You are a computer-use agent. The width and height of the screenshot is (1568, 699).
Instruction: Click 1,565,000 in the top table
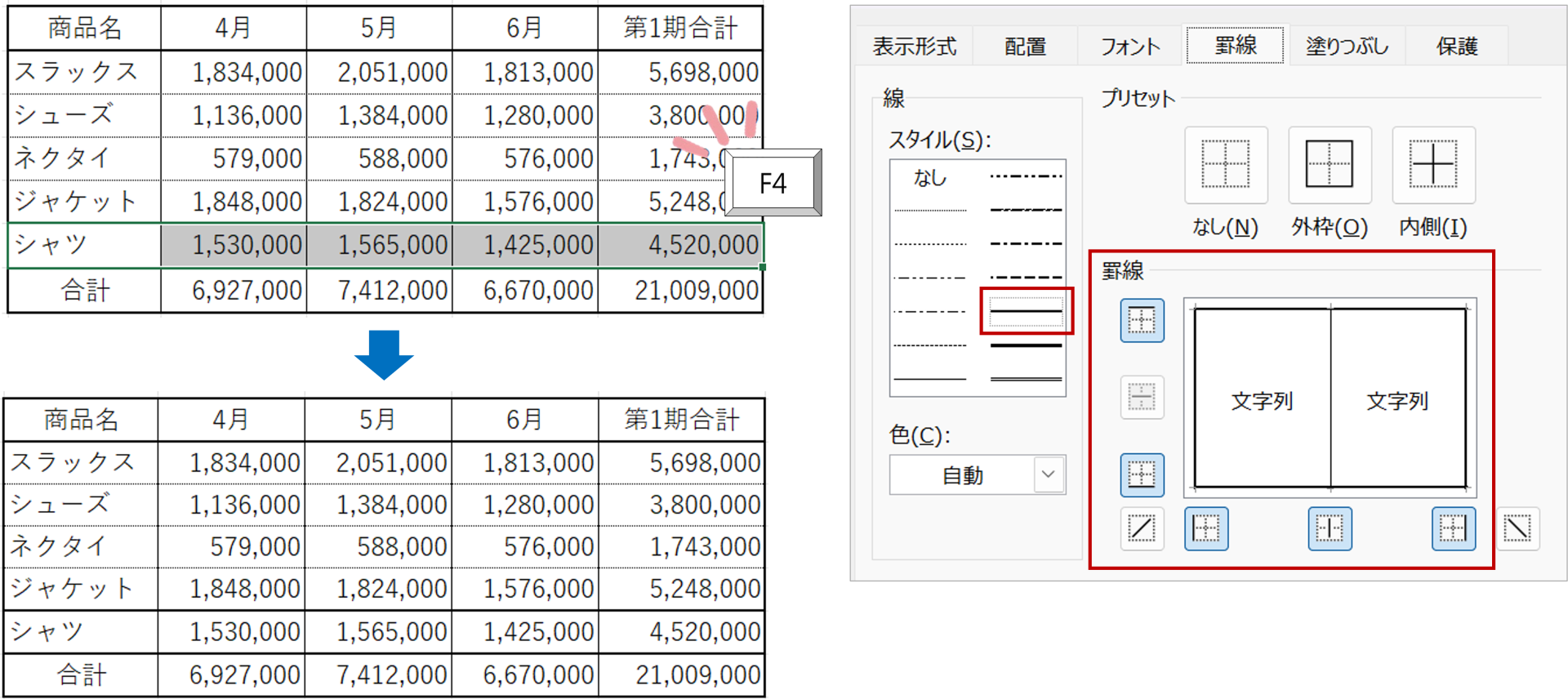point(380,245)
